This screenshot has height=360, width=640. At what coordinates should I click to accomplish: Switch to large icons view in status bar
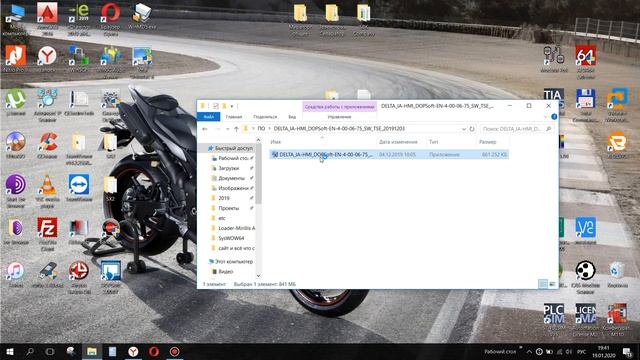[552, 284]
